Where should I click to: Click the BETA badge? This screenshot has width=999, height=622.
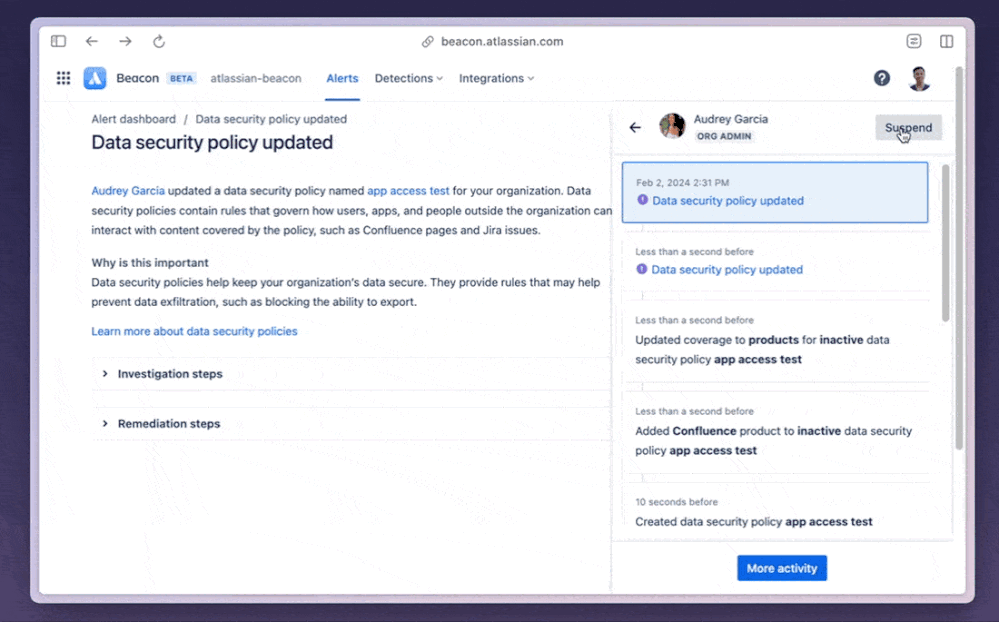[x=182, y=78]
